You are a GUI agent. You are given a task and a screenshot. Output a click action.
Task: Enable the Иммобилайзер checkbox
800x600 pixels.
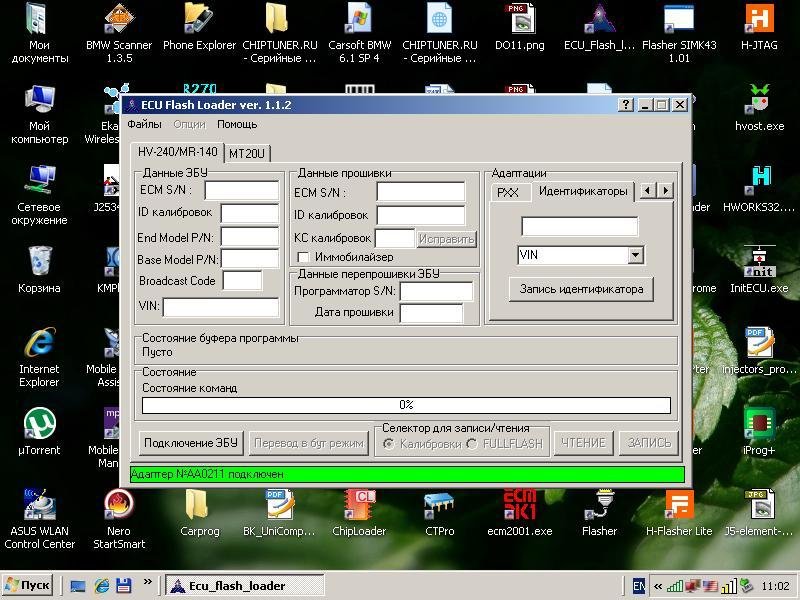(304, 257)
